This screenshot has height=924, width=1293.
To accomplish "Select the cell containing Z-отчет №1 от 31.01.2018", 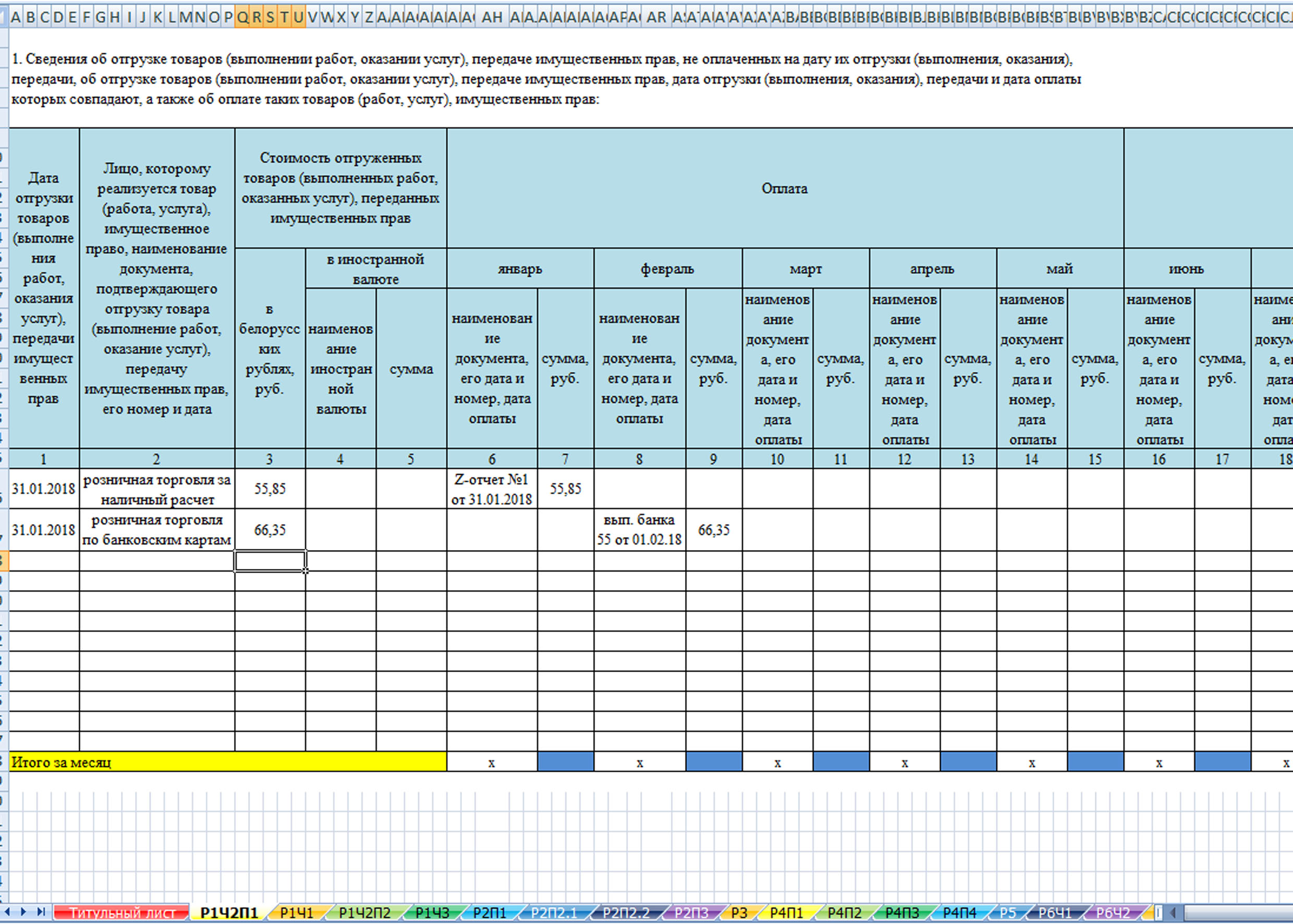I will [492, 489].
